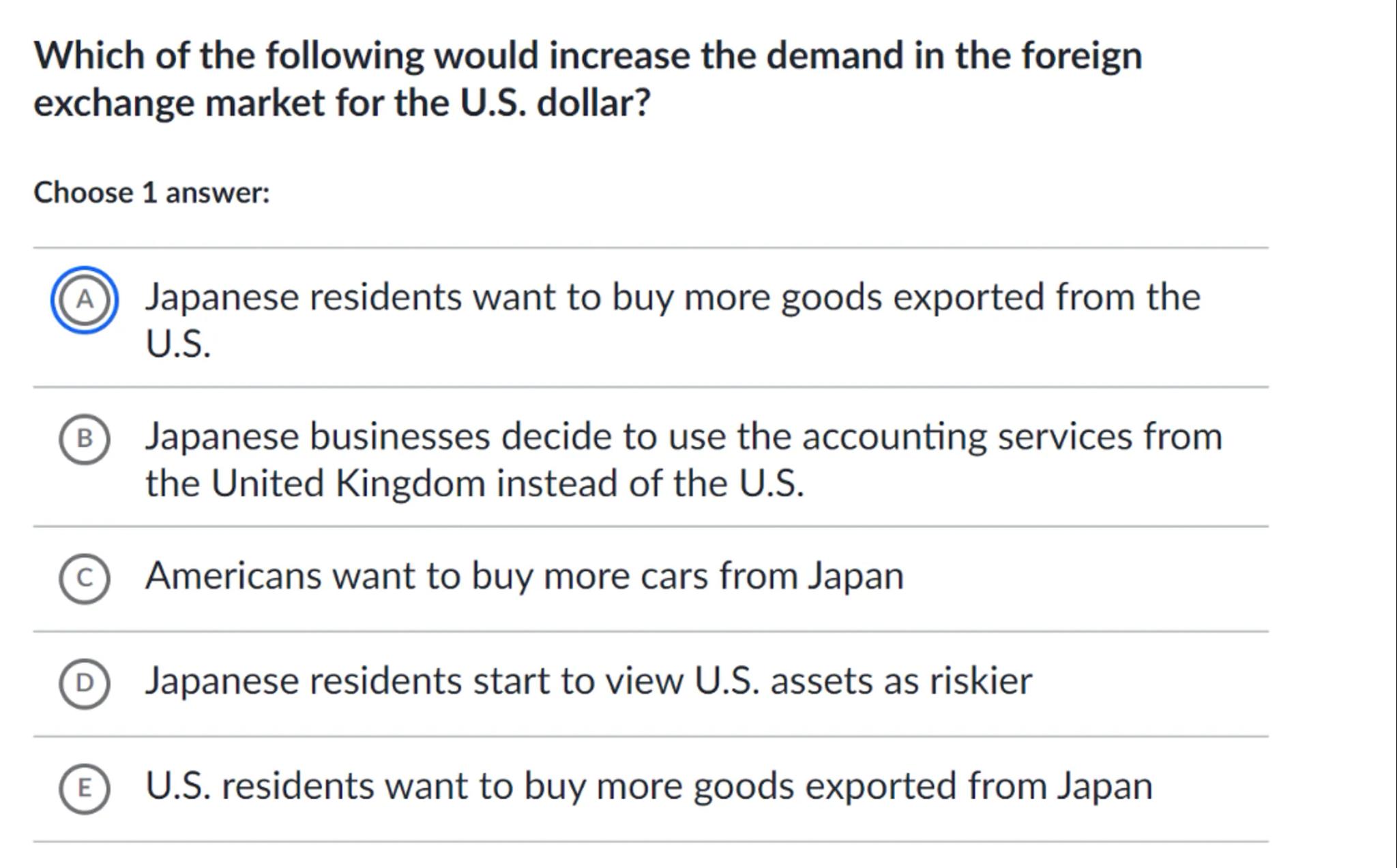Choose option B radio circle
1397x868 pixels.
[85, 439]
